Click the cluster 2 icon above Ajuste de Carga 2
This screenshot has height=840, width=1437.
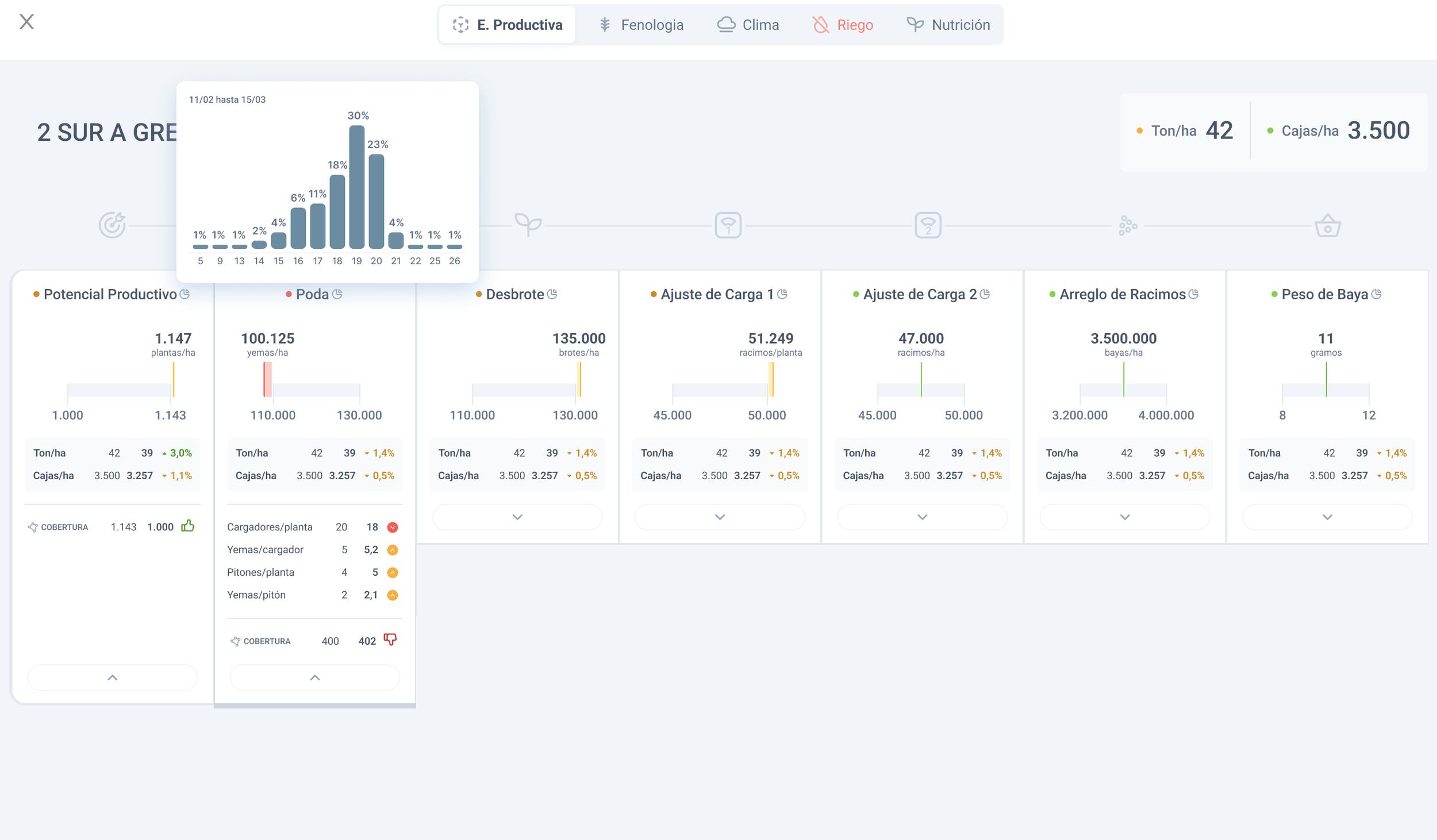pos(928,225)
